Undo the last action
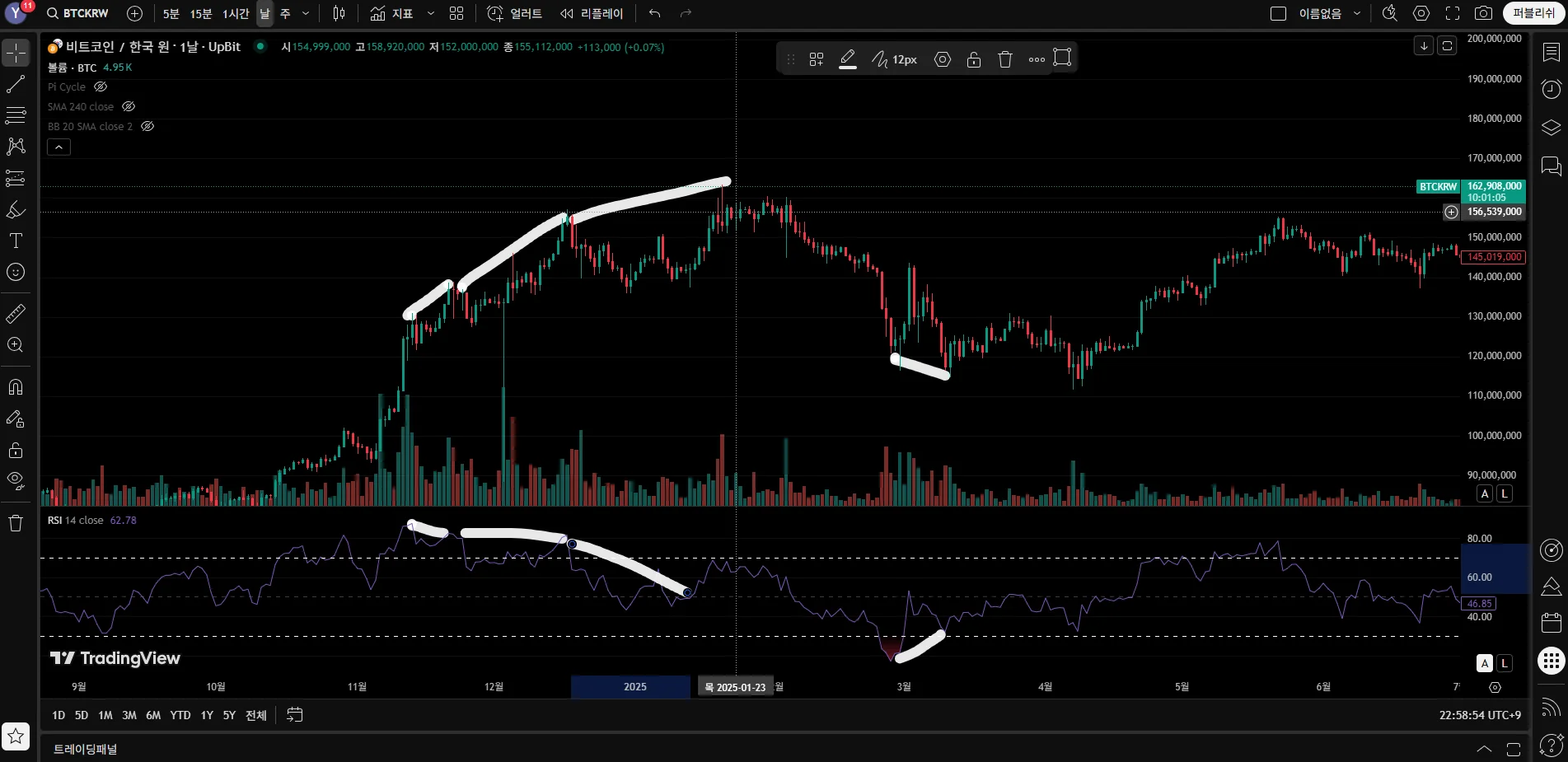Viewport: 1568px width, 762px height. (655, 13)
